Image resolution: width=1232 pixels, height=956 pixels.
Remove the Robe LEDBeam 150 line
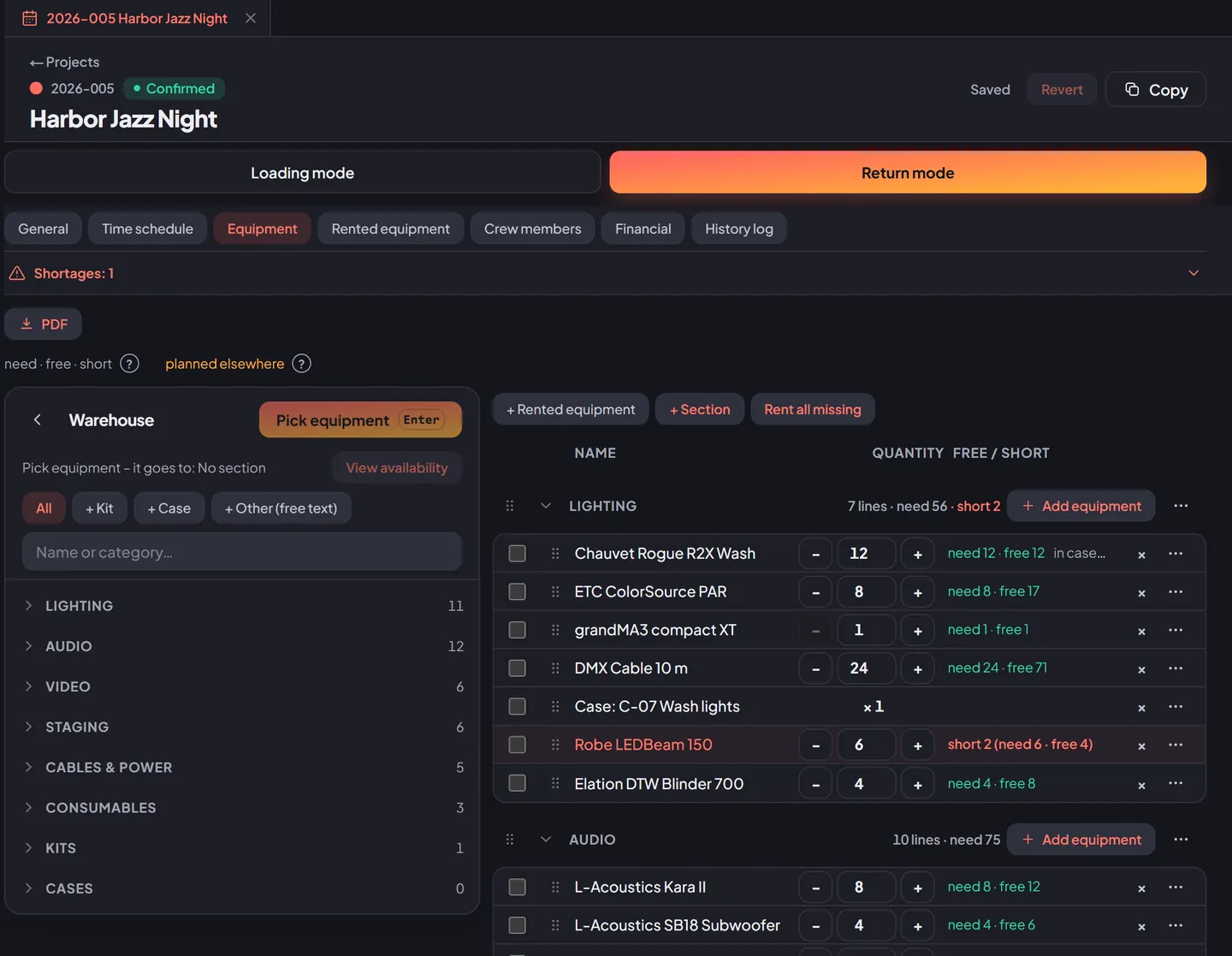(x=1141, y=746)
